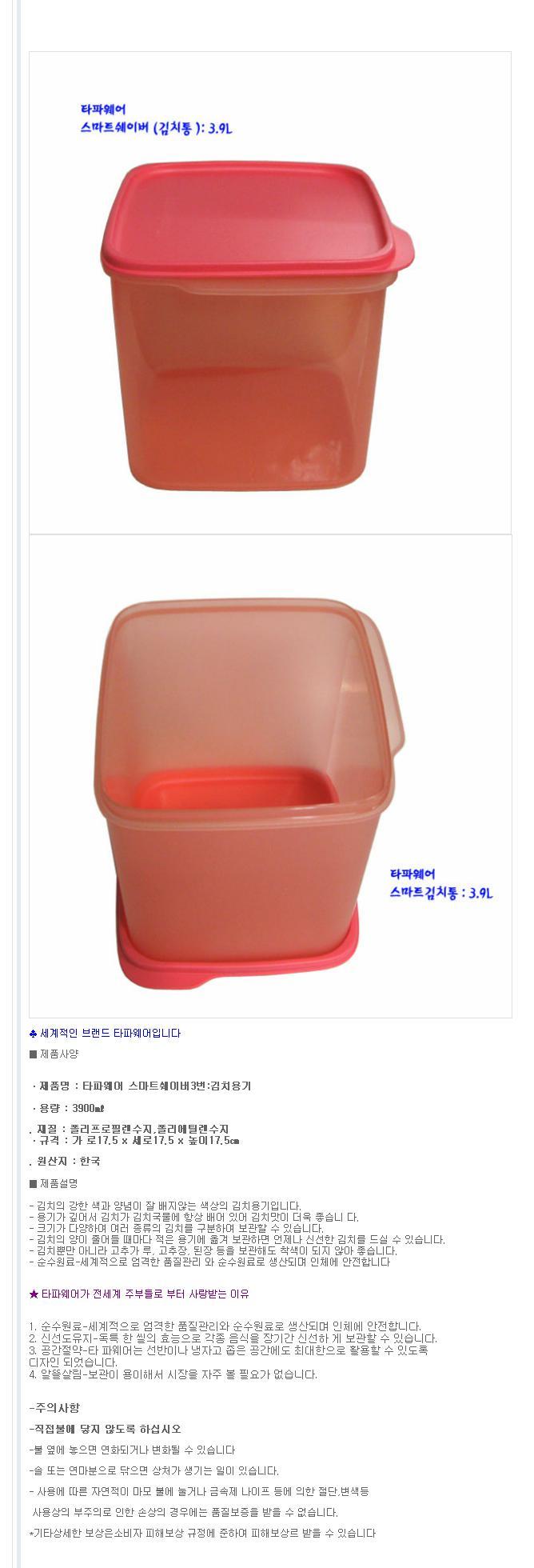Screen dimensions: 534x1568
Task: Click the purple star before 타파웨어가 전세계 주부들로
Action: 34,1294
